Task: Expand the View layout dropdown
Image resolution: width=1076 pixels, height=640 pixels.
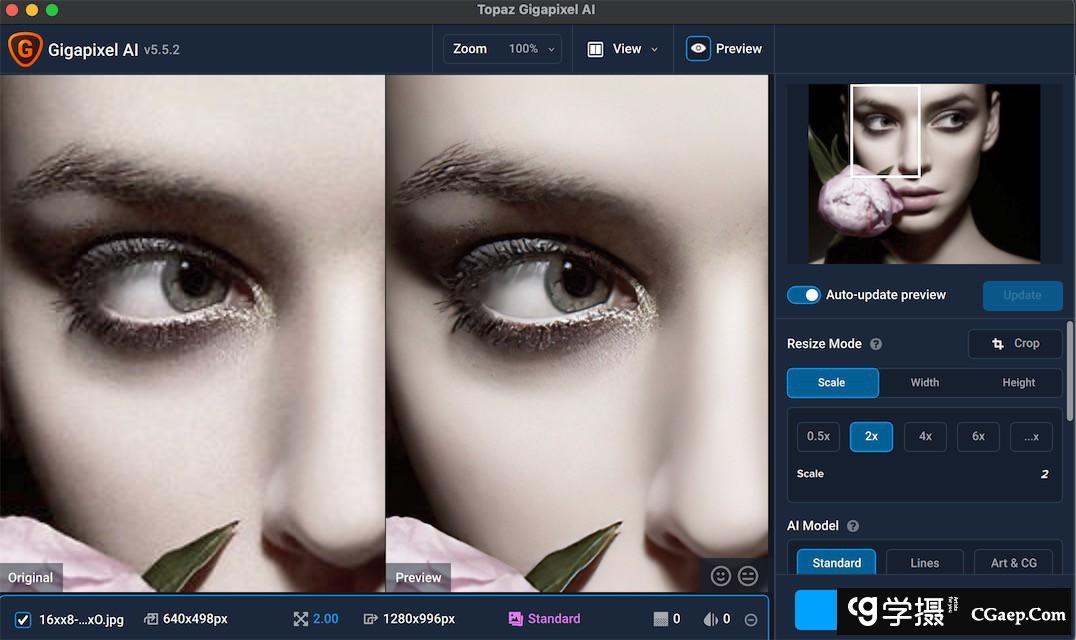Action: click(623, 49)
